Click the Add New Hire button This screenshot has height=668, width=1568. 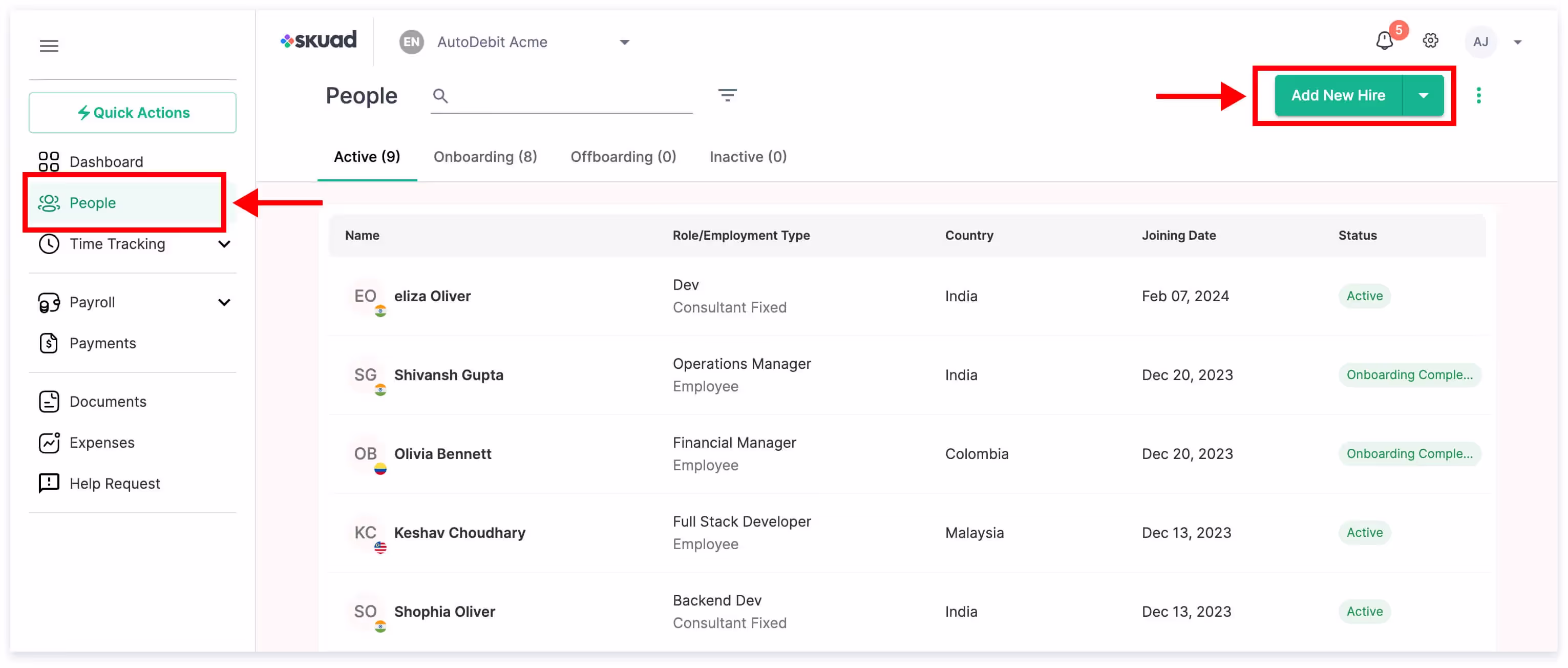coord(1338,96)
